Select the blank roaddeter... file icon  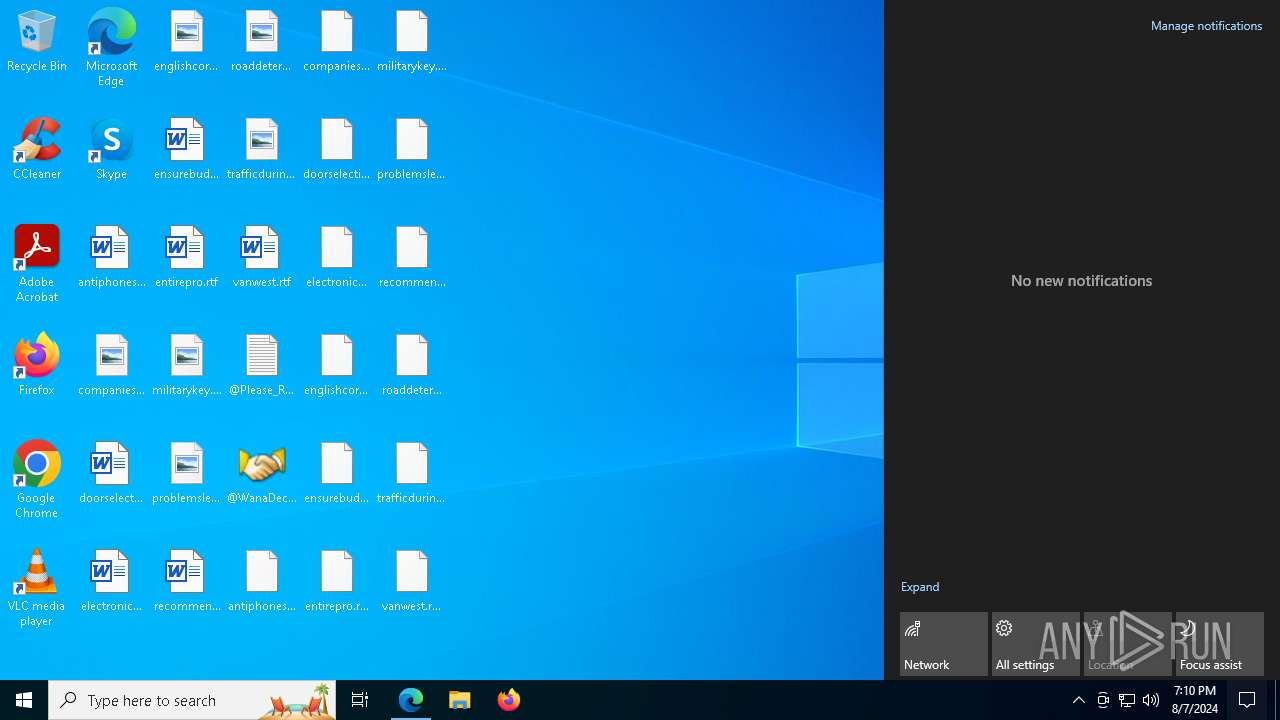coord(412,366)
